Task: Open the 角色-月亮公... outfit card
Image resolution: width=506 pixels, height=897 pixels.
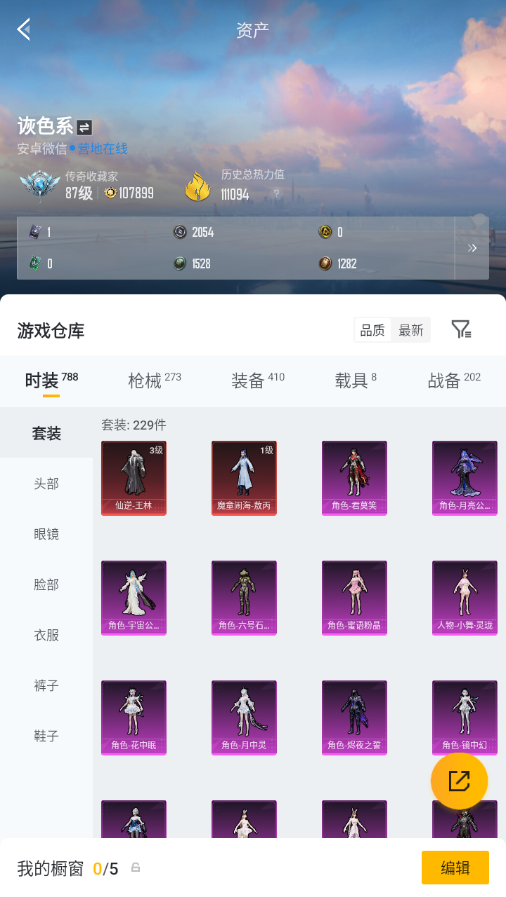Action: point(465,478)
